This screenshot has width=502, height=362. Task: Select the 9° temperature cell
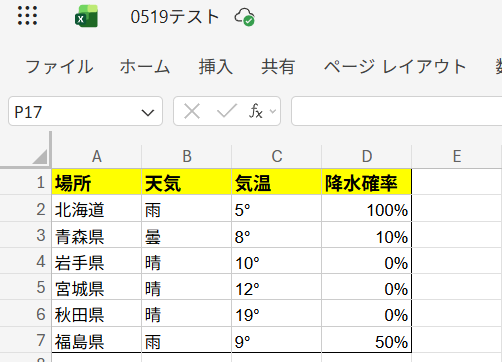pos(277,340)
